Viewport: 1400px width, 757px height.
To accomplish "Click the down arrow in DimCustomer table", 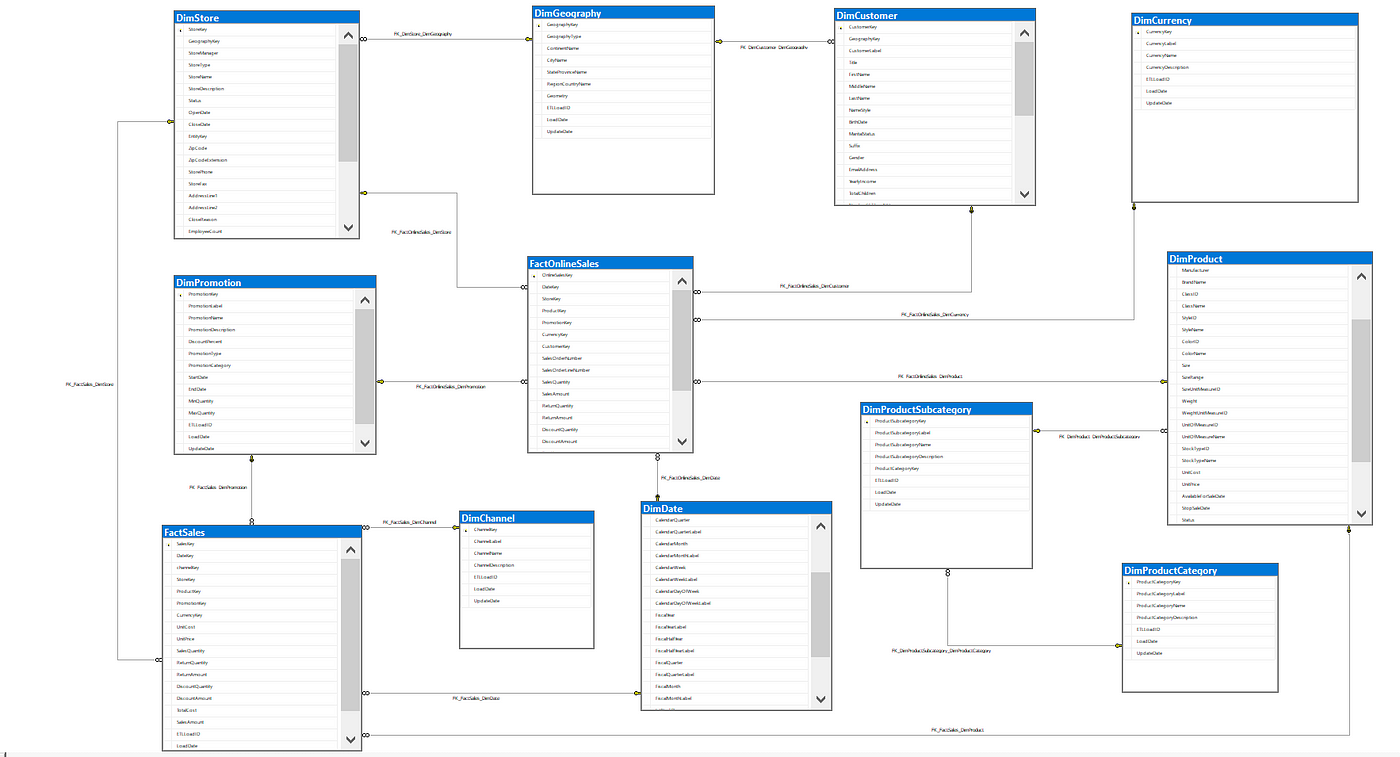I will [1023, 194].
